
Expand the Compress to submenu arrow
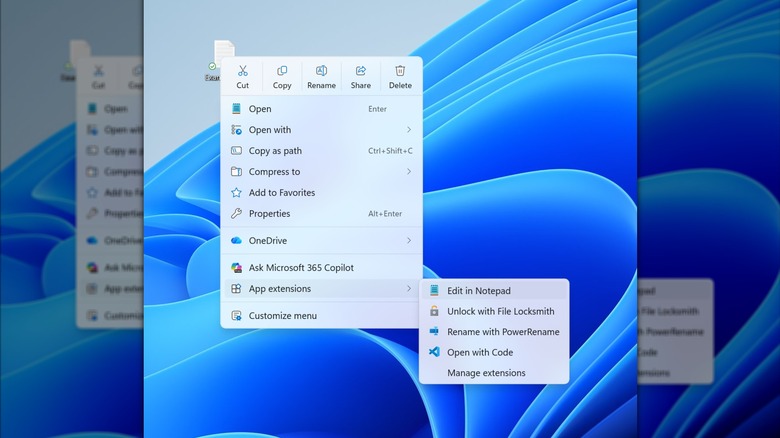click(409, 172)
